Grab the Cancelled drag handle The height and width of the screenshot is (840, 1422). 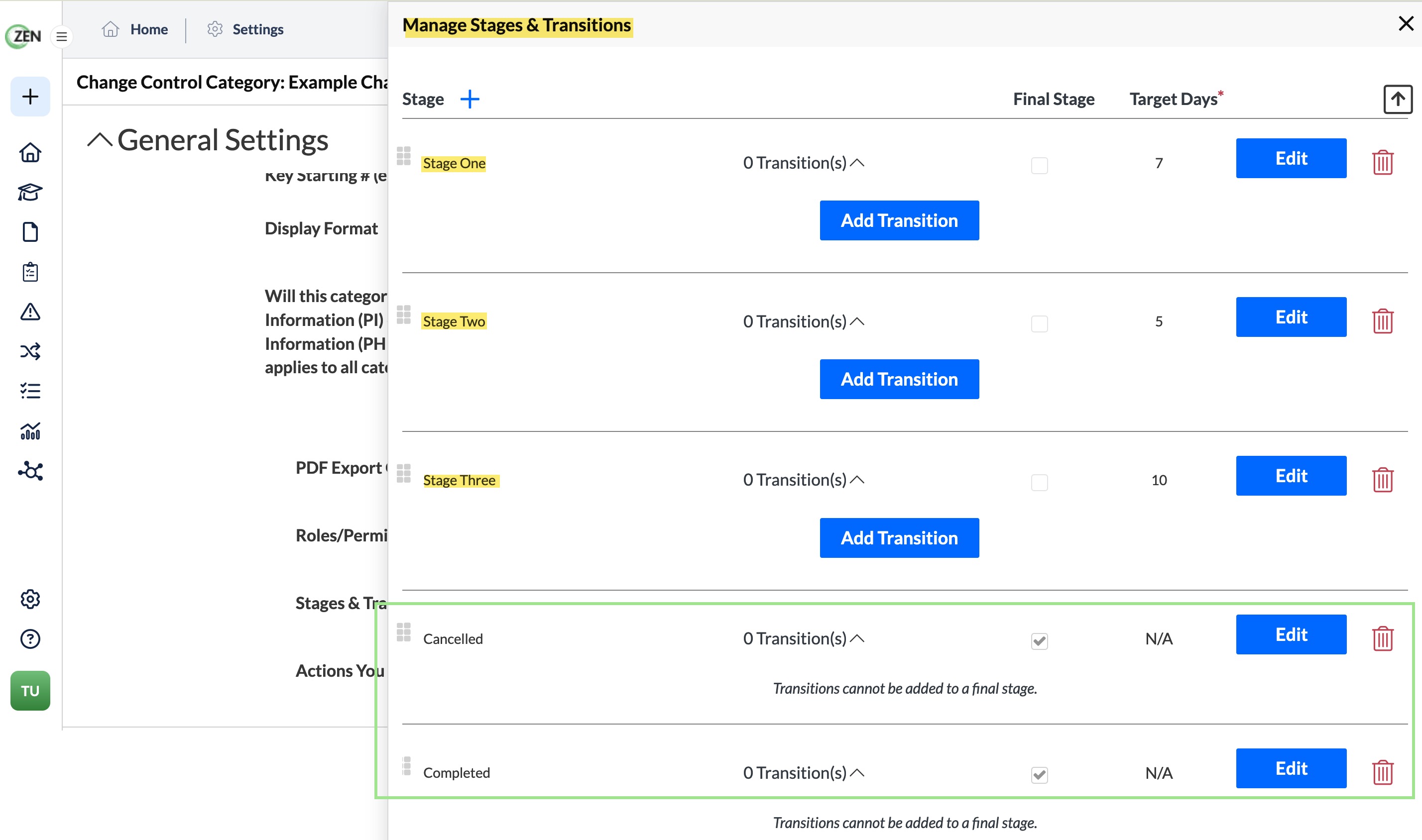[x=403, y=631]
